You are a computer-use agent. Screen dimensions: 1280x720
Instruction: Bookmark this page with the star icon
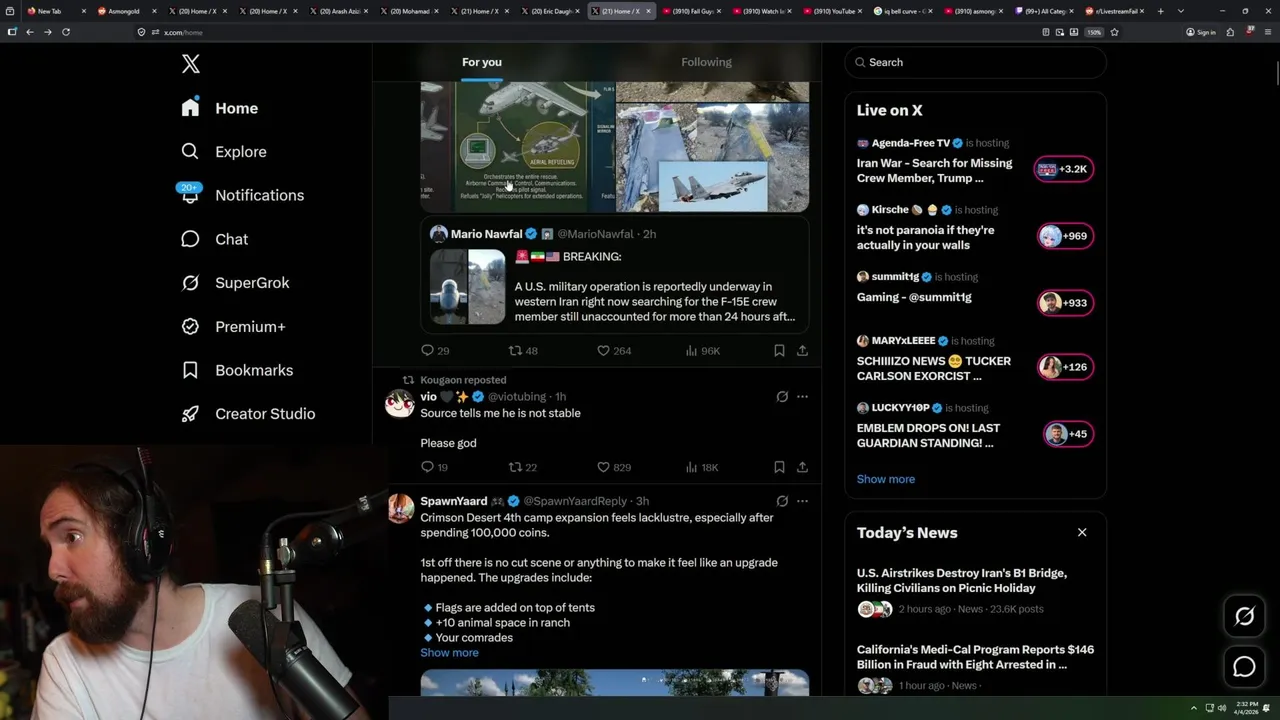pos(1114,32)
